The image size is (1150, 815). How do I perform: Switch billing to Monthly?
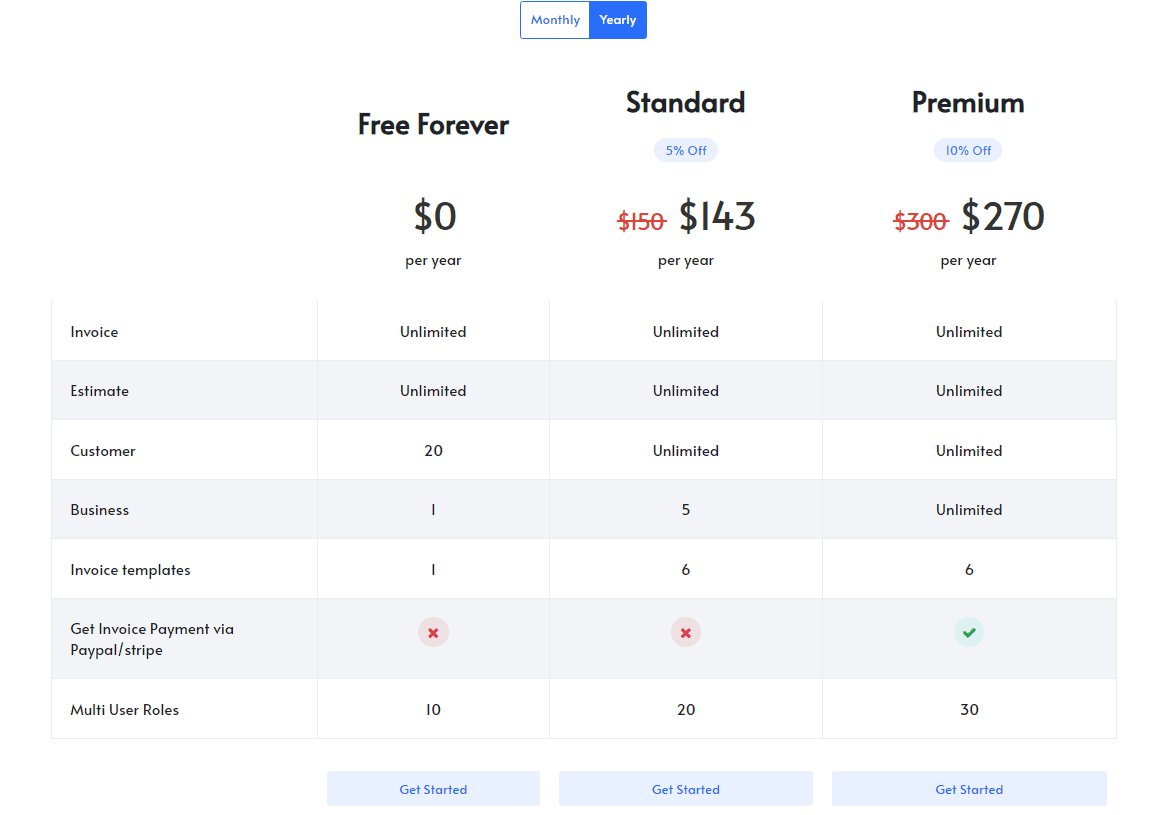click(x=555, y=19)
